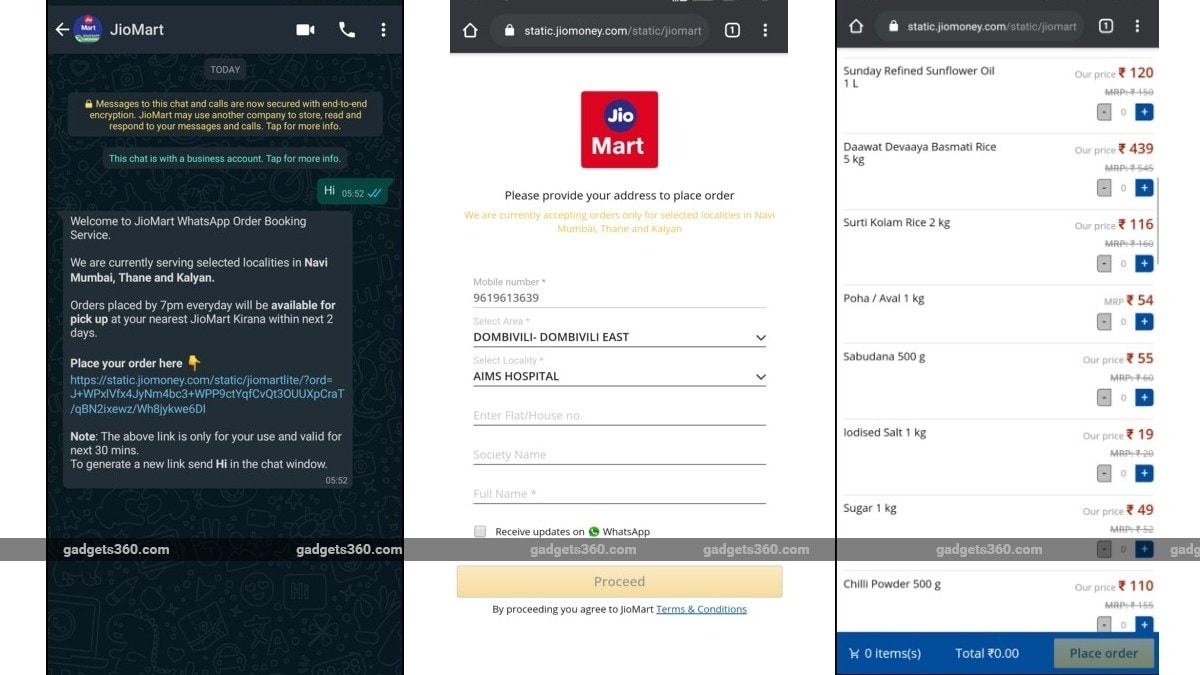Open browser menu in product list screen
This screenshot has width=1200, height=675.
click(x=1137, y=26)
